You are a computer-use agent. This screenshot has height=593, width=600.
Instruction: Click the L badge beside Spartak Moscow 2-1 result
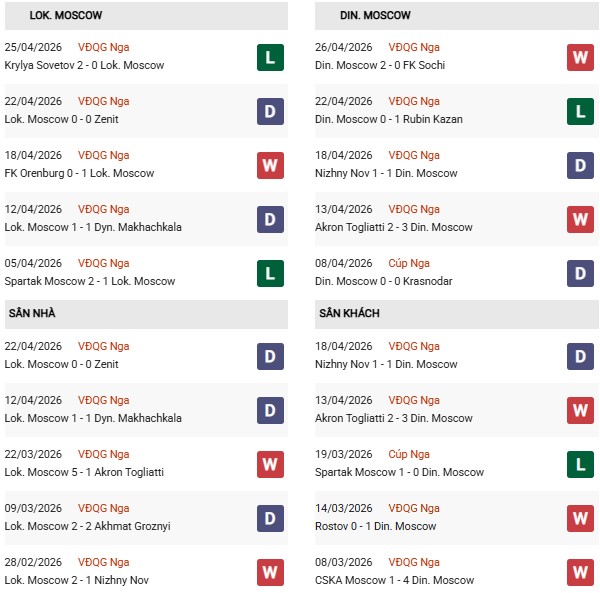[x=270, y=273]
